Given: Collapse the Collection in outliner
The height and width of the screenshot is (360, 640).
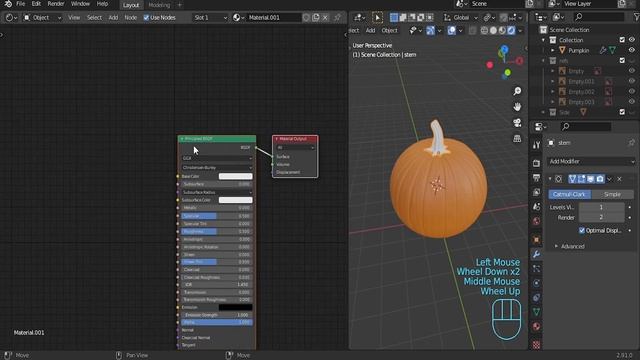Looking at the screenshot, I should [x=543, y=40].
